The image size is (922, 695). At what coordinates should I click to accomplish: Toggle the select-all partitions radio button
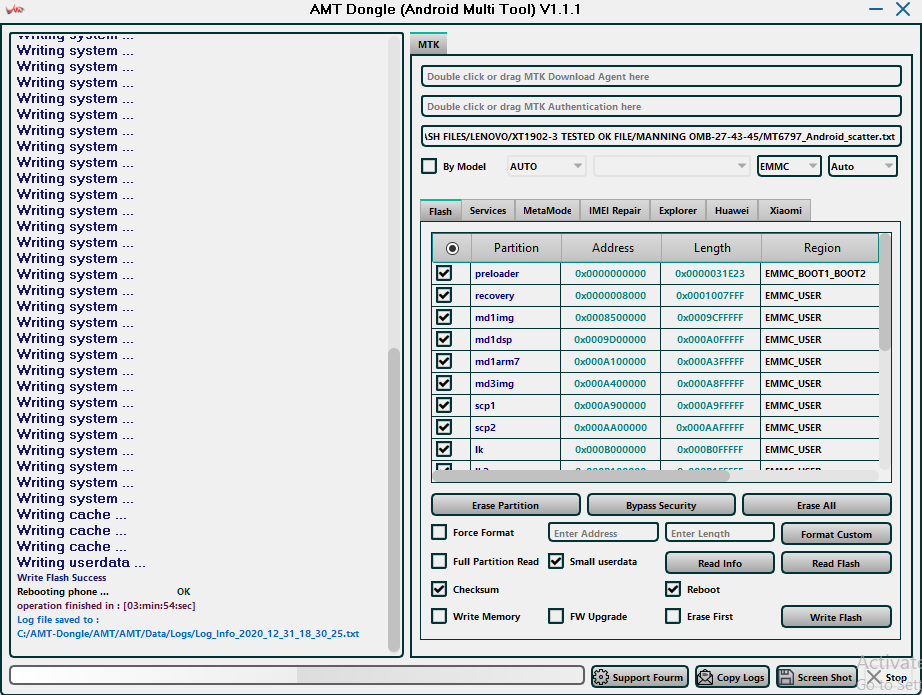pyautogui.click(x=452, y=248)
